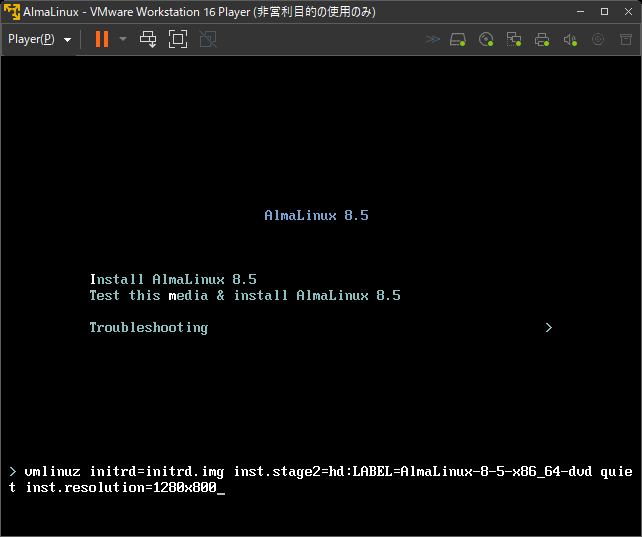
Task: Open the CD/DVD drive device icon
Action: (x=486, y=40)
